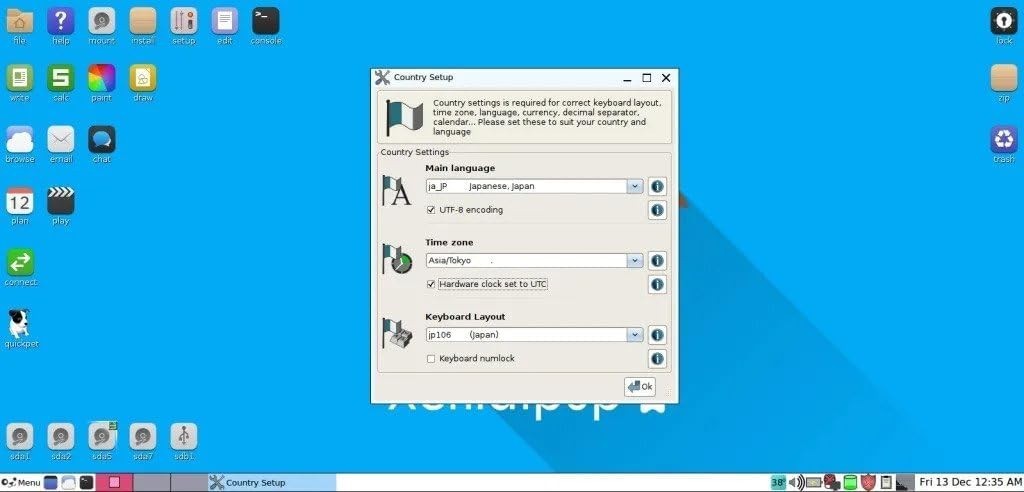Maximize the Country Setup window
This screenshot has width=1024, height=492.
[x=647, y=78]
